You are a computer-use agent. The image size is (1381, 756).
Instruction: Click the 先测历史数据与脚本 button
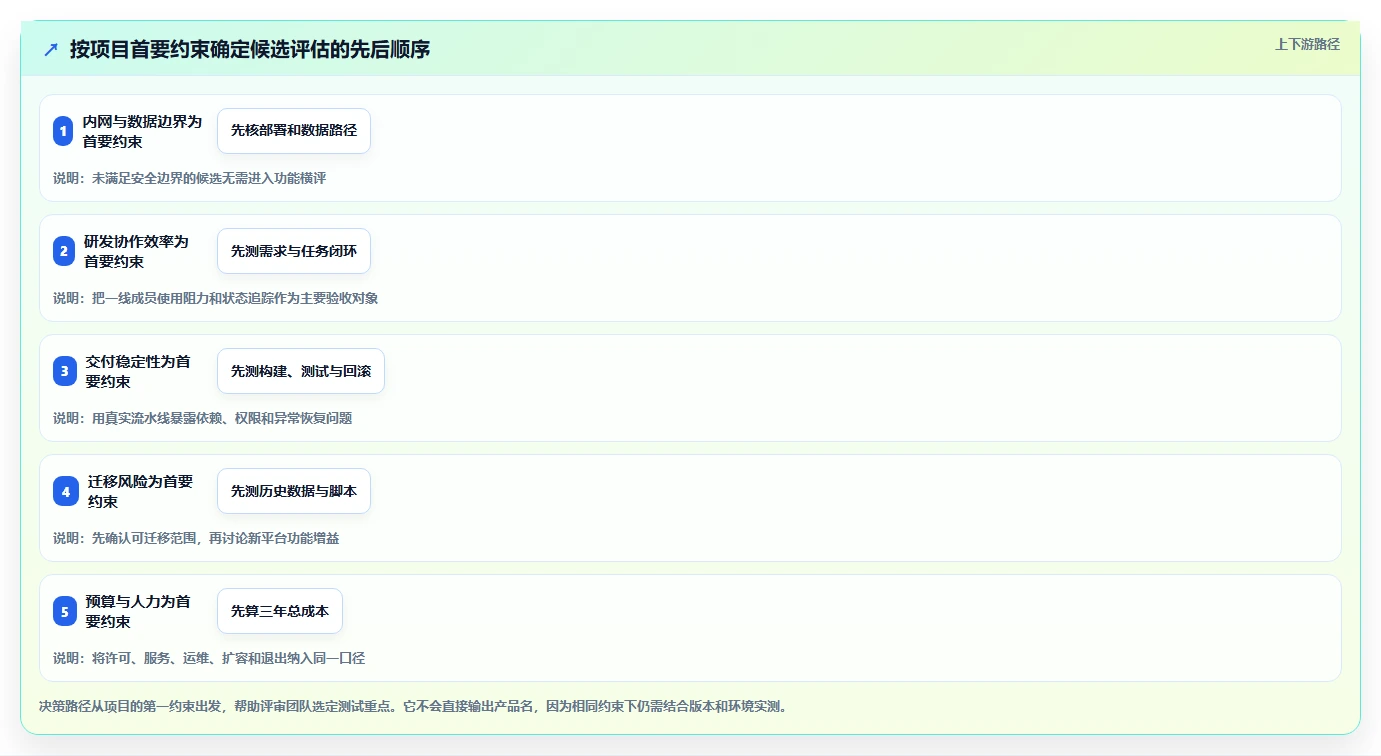coord(294,491)
